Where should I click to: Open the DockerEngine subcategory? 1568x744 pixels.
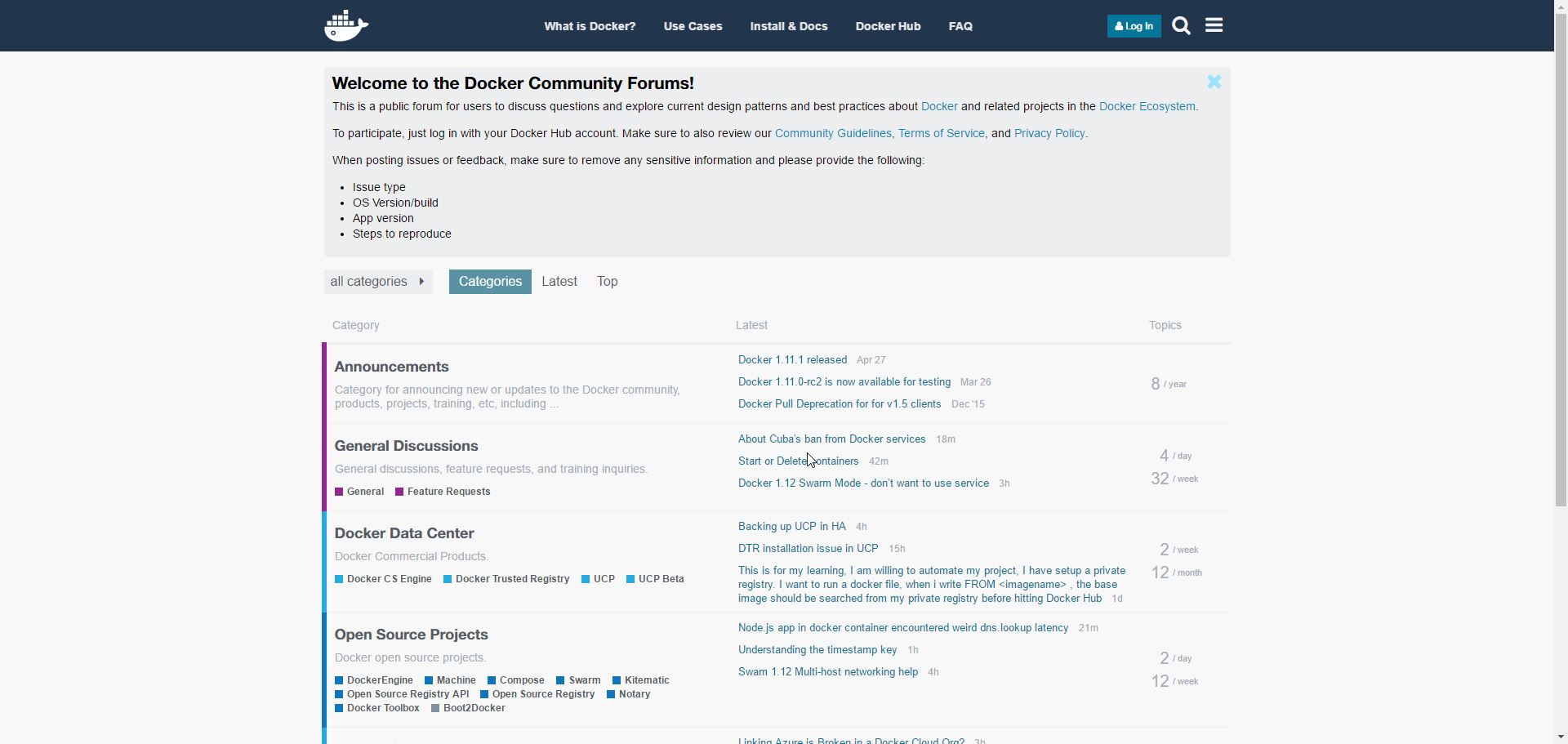click(x=374, y=680)
